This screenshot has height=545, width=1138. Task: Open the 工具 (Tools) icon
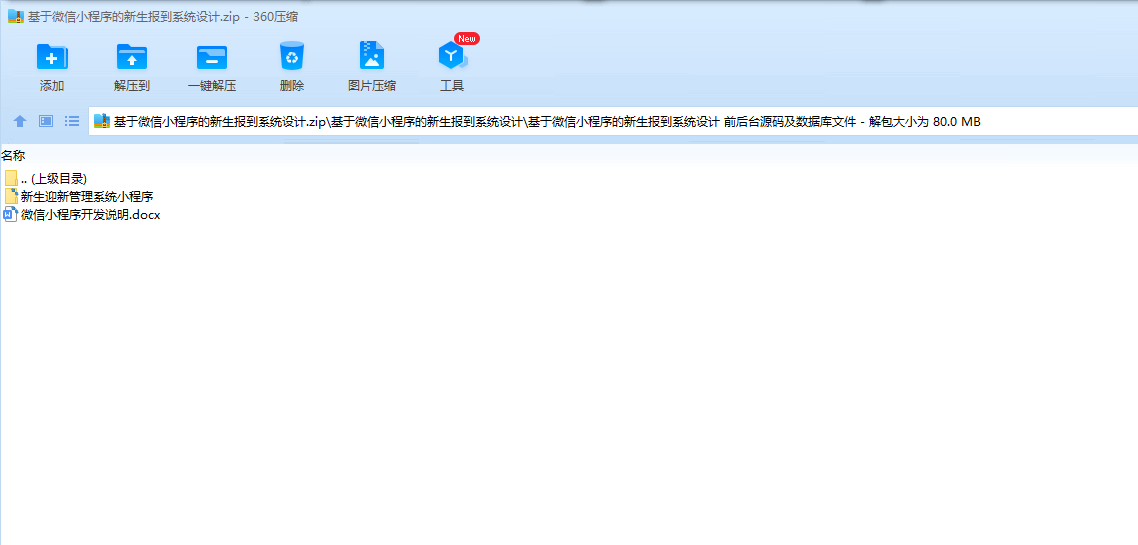tap(453, 56)
